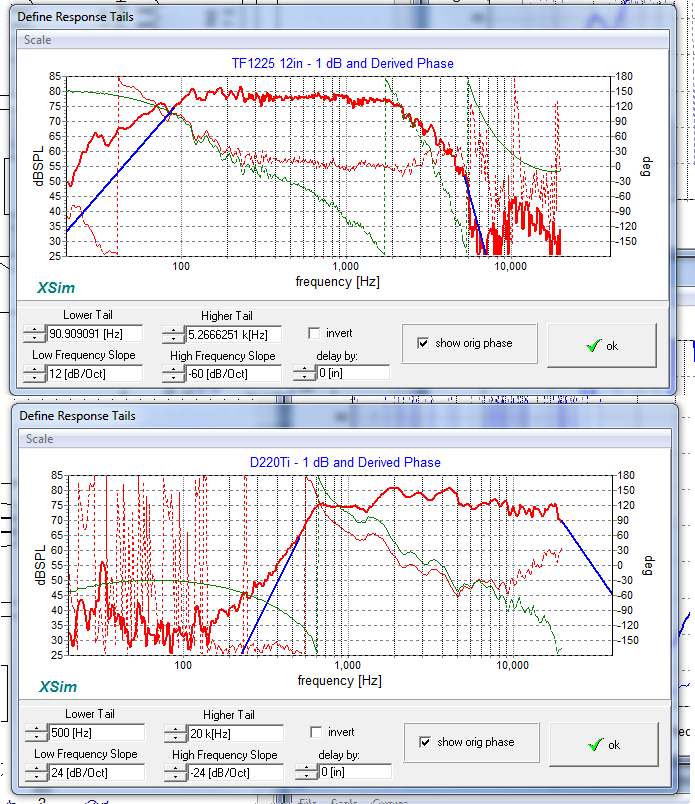Edit delay by field in D220Ti window
The image size is (695, 804).
pyautogui.click(x=355, y=772)
